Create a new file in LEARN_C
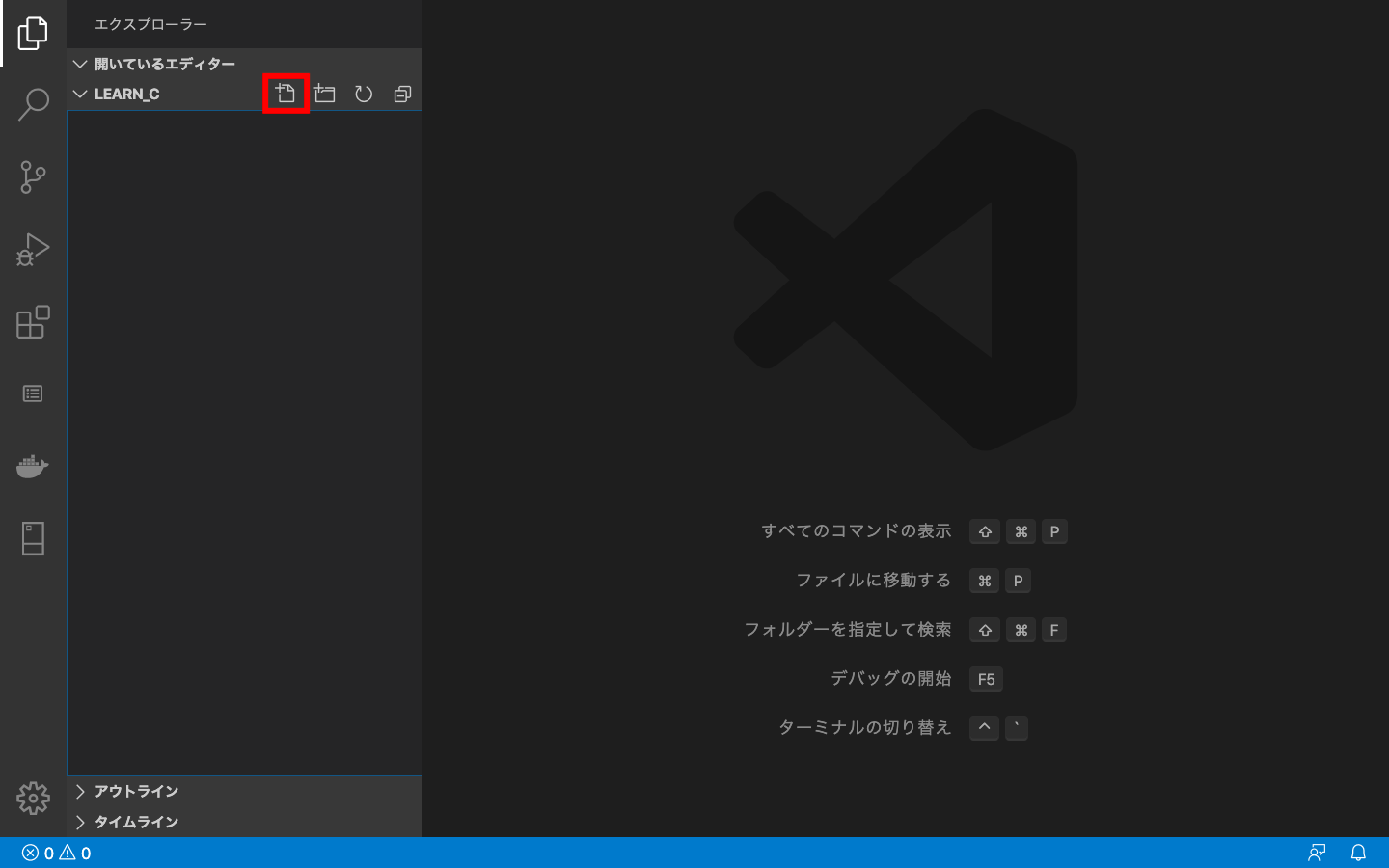Viewport: 1389px width, 868px height. tap(286, 94)
